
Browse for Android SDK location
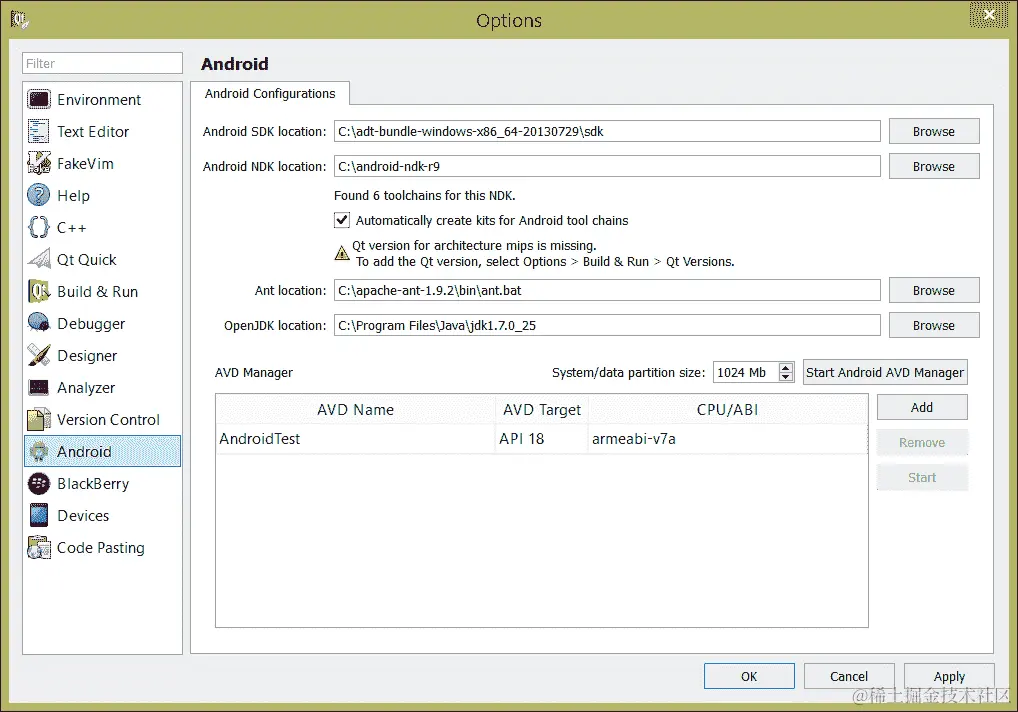click(x=933, y=131)
